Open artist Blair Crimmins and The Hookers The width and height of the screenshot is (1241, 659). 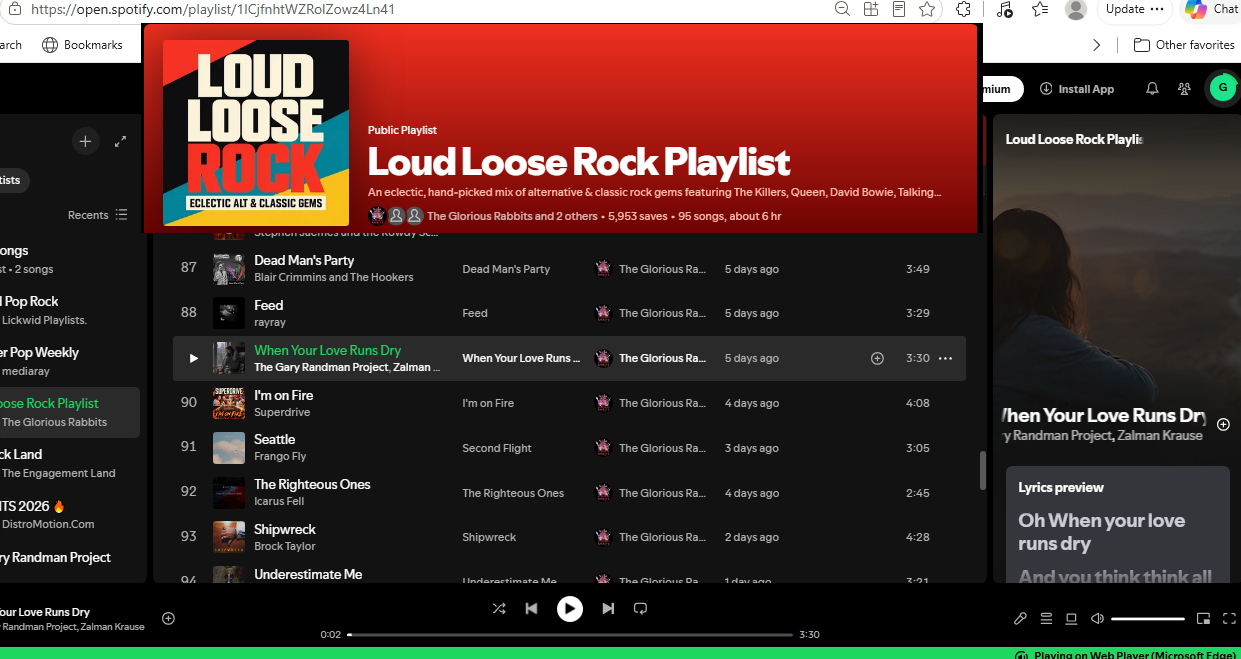click(x=334, y=277)
